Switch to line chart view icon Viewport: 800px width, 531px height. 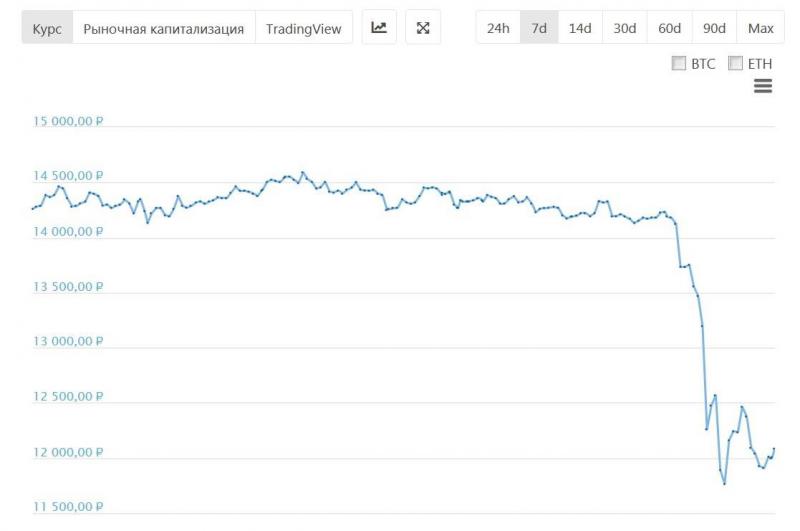[x=379, y=28]
